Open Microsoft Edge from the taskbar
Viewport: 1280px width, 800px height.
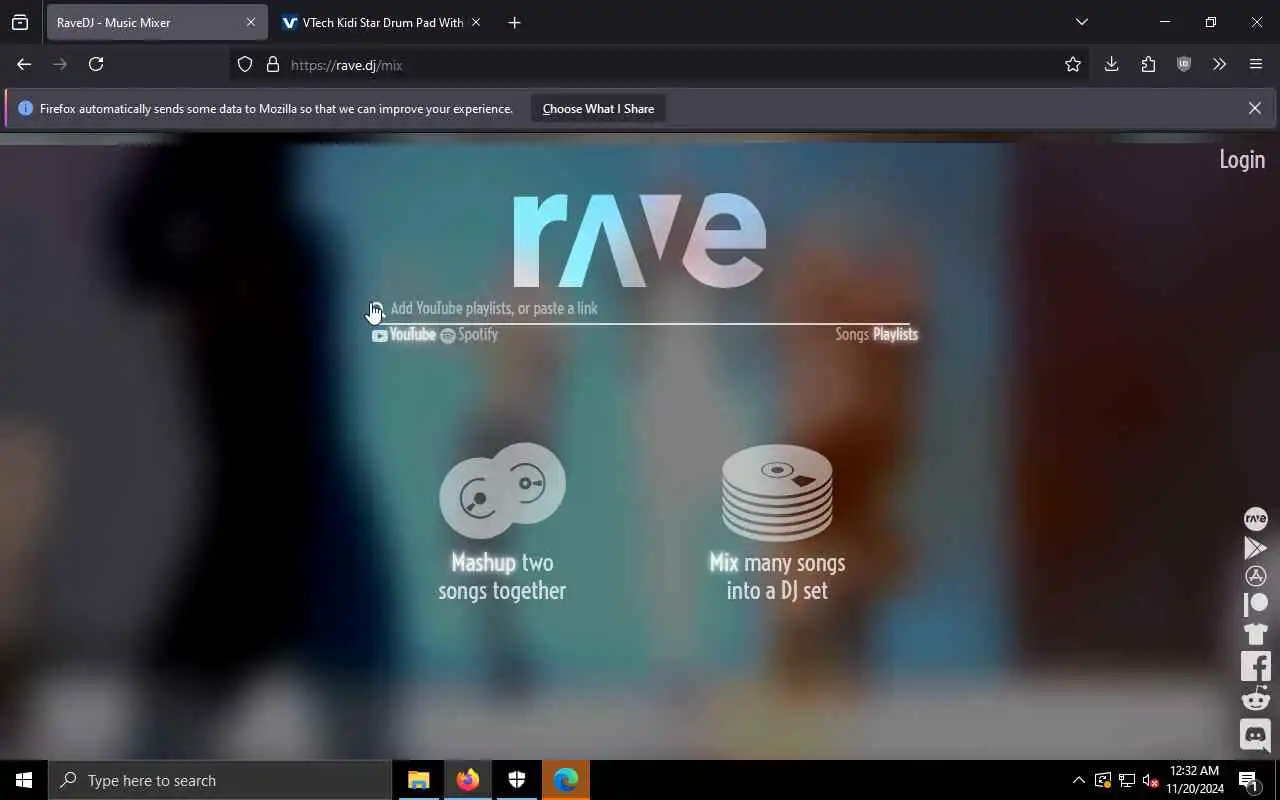click(566, 780)
